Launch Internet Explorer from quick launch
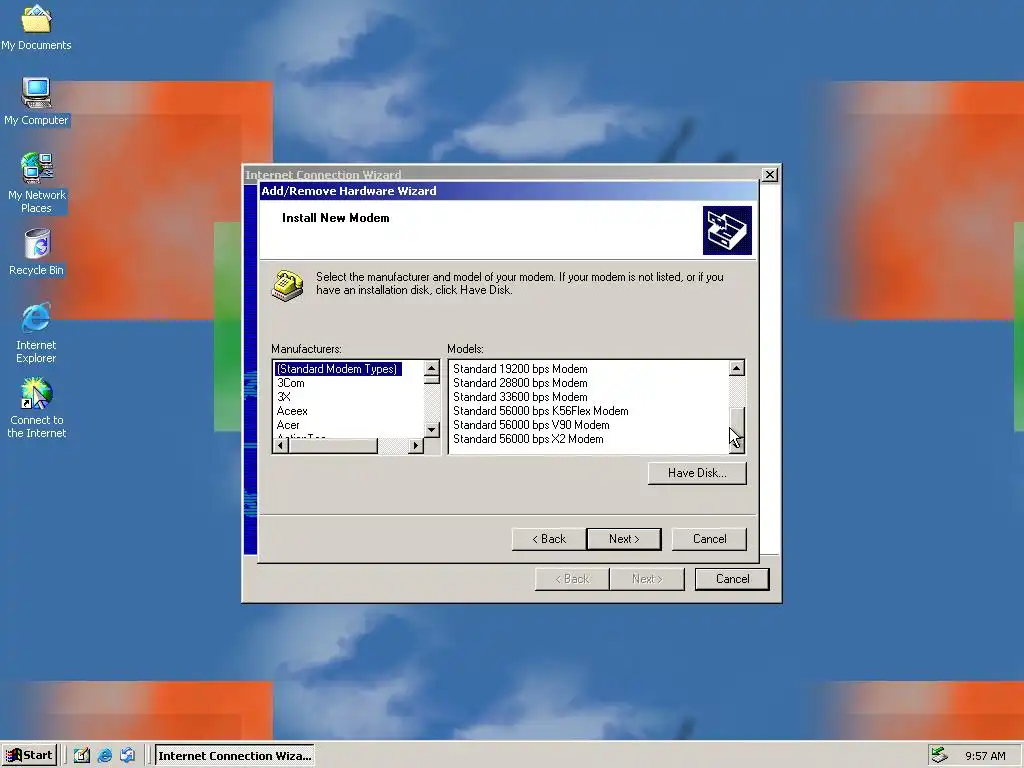 pyautogui.click(x=104, y=756)
